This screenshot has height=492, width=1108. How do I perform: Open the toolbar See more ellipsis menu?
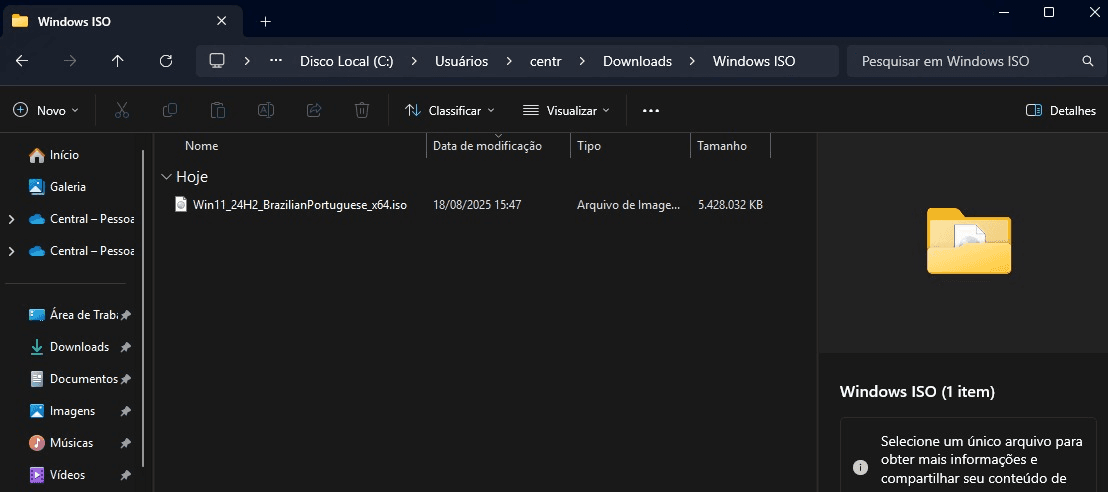(651, 111)
